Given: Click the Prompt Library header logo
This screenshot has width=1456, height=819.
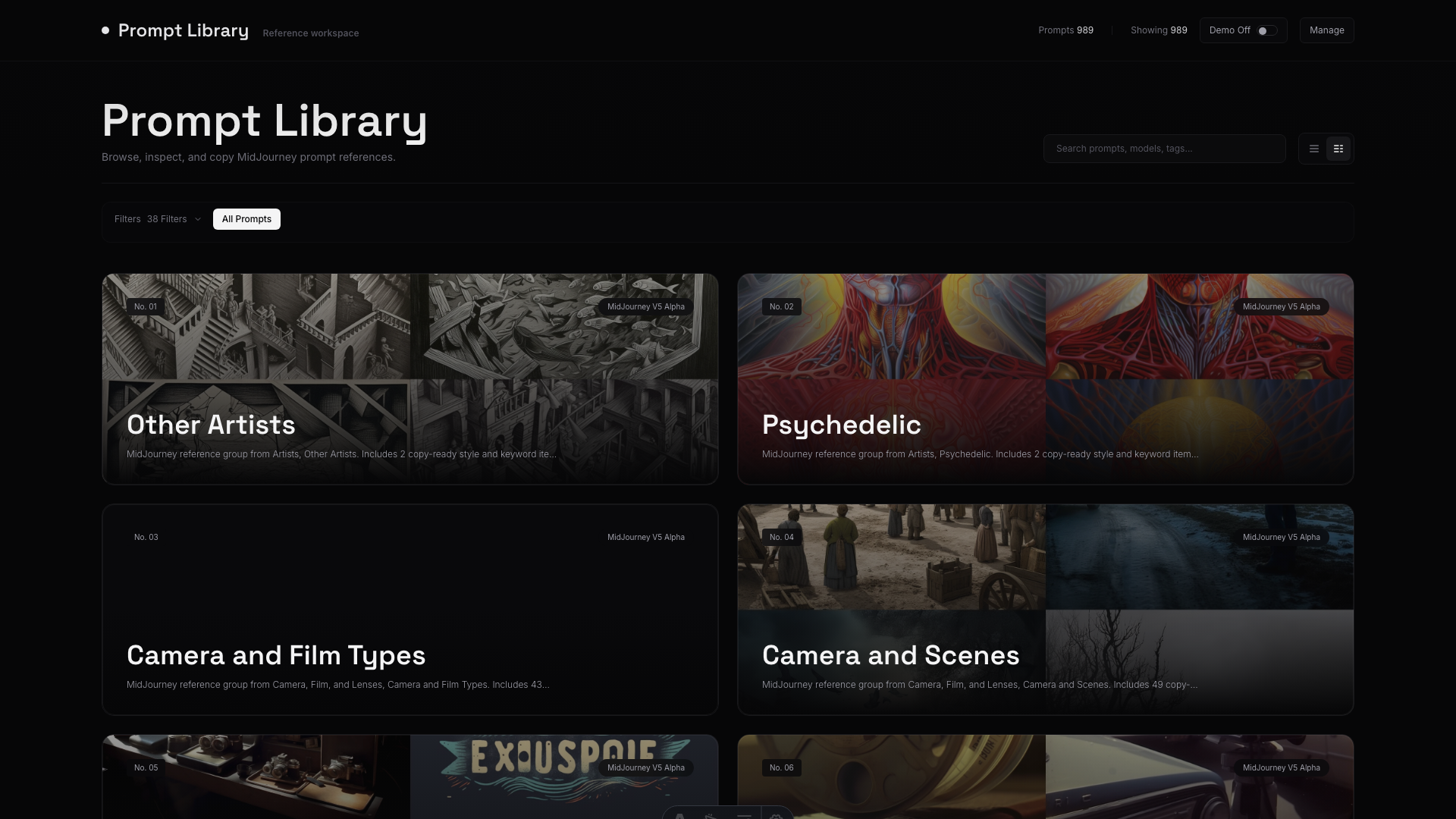Looking at the screenshot, I should 175,30.
